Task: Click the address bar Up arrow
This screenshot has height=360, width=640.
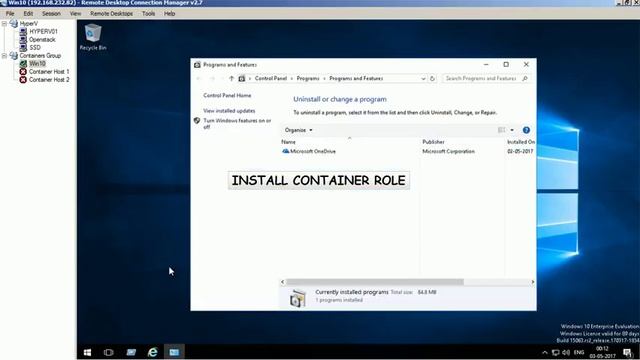Action: (231, 78)
